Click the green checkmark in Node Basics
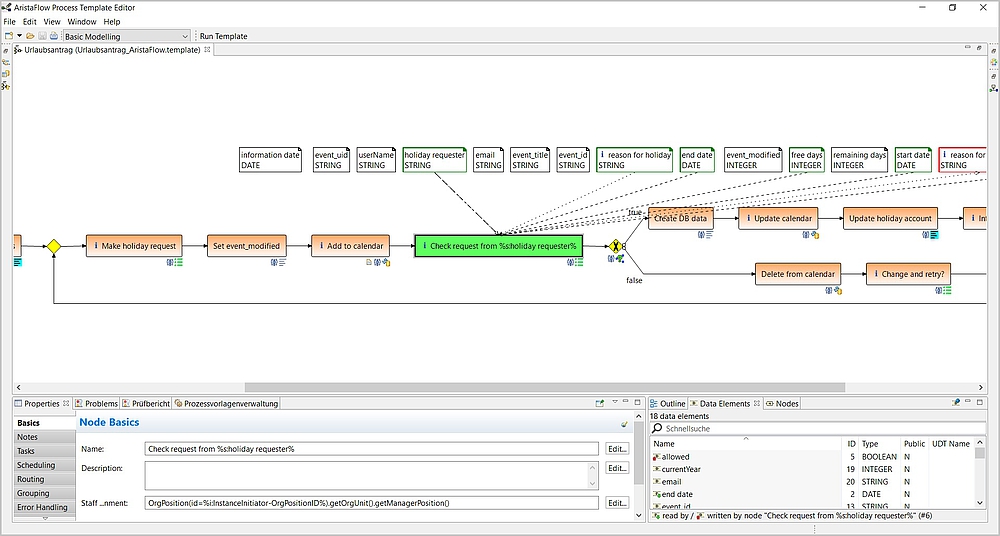The width and height of the screenshot is (1000, 536). 625,424
